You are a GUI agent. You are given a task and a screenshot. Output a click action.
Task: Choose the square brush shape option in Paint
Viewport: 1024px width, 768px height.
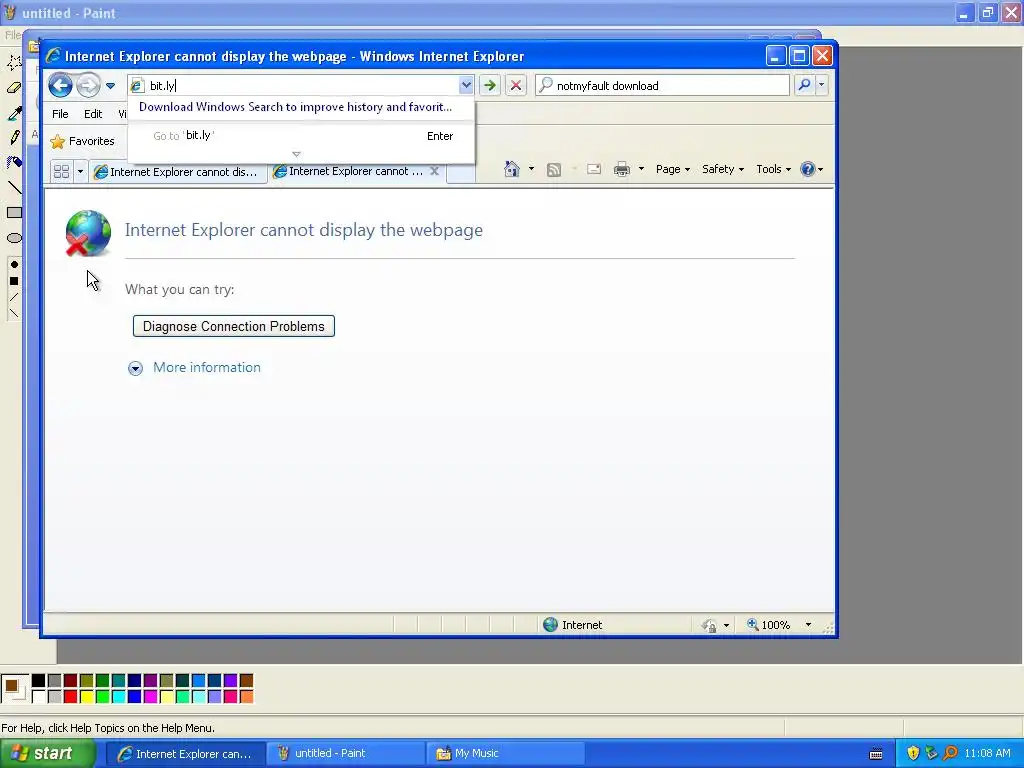point(14,281)
